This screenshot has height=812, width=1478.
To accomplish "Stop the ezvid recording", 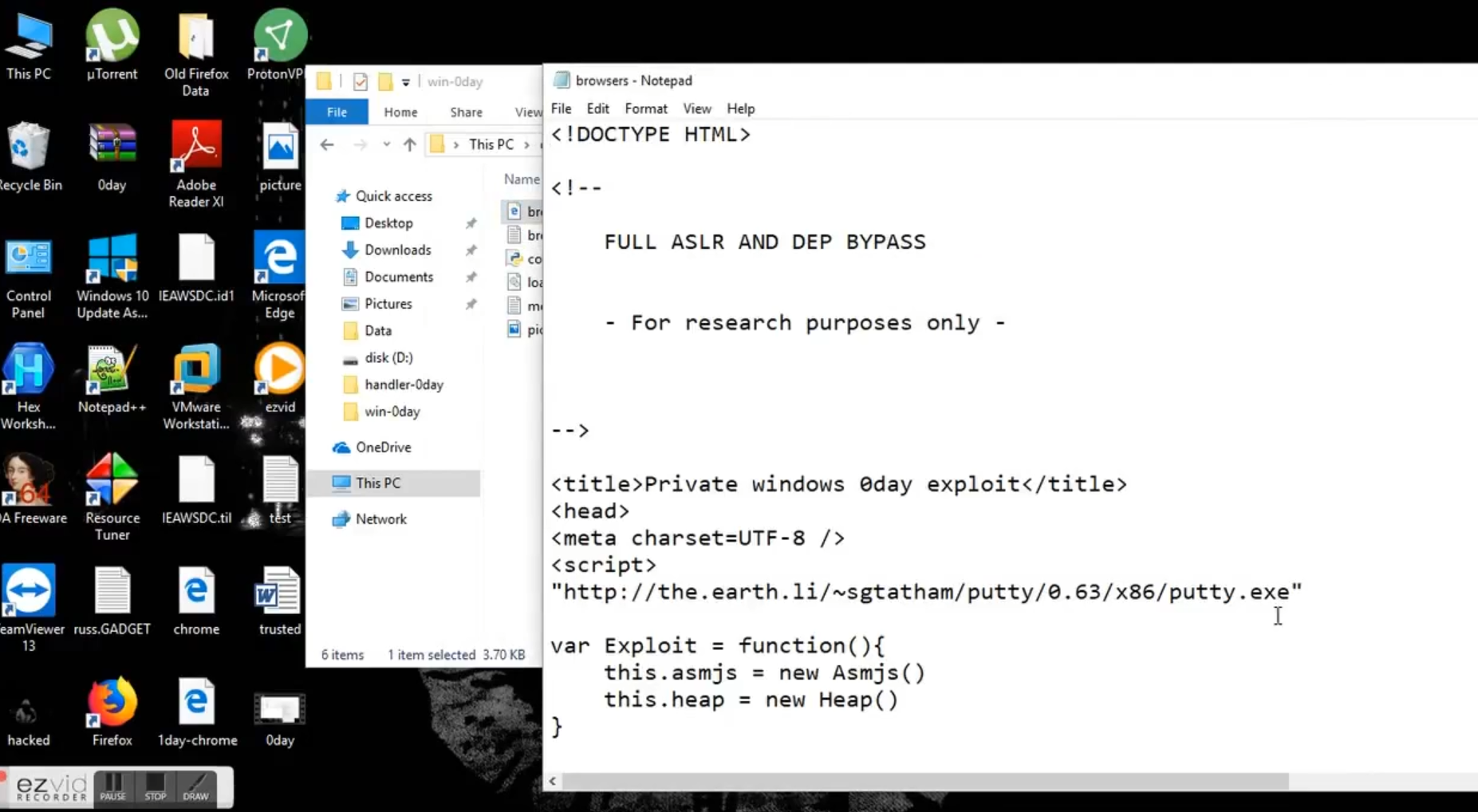I will [x=155, y=786].
